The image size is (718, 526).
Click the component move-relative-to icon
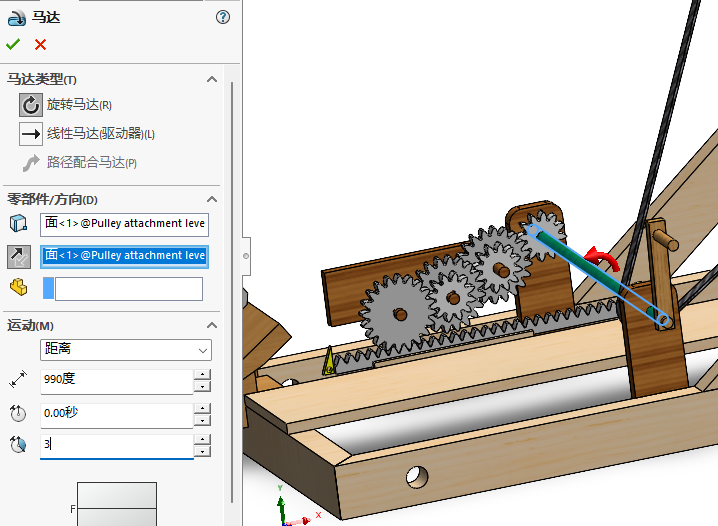point(18,288)
